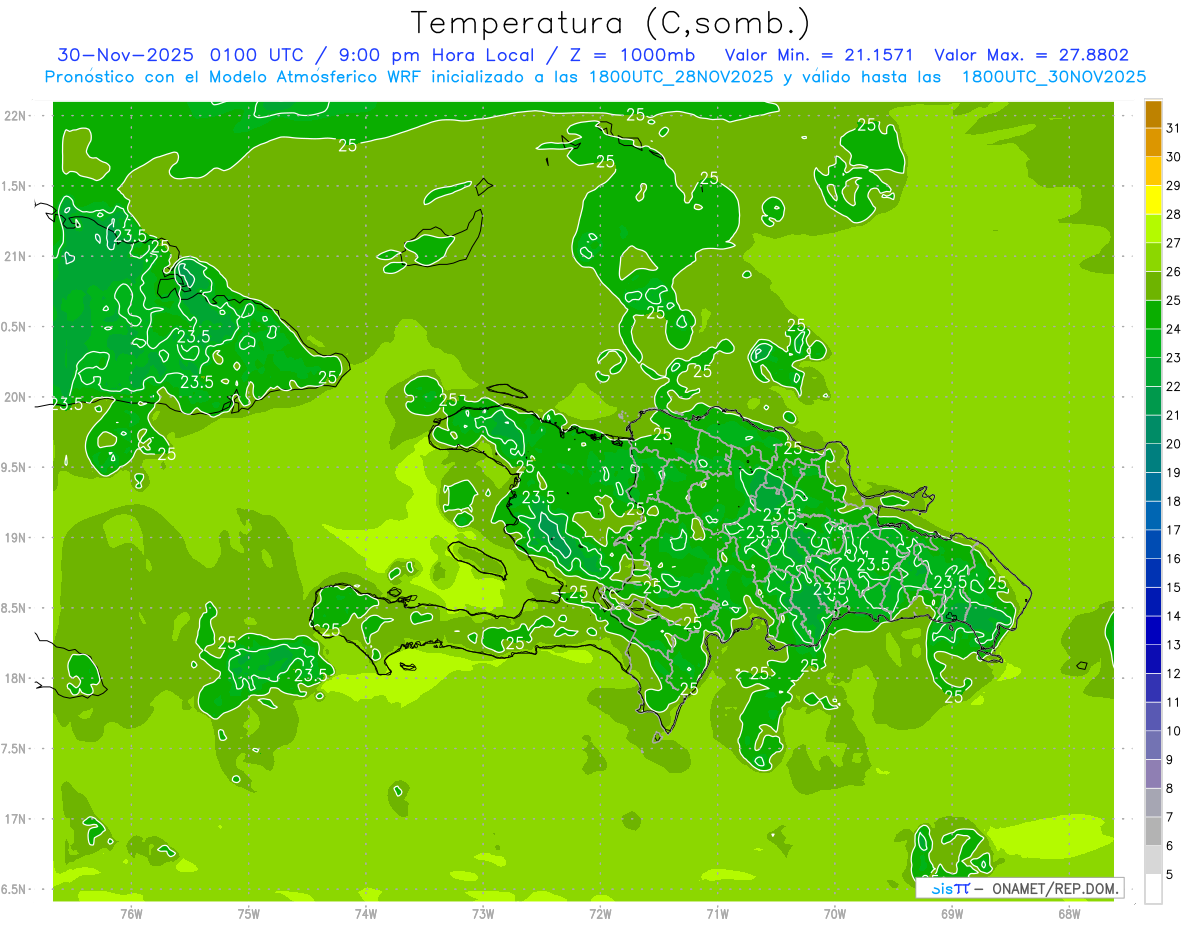This screenshot has height=927, width=1200.
Task: Click the purple swatch between 9 and 10
Action: 1153,746
